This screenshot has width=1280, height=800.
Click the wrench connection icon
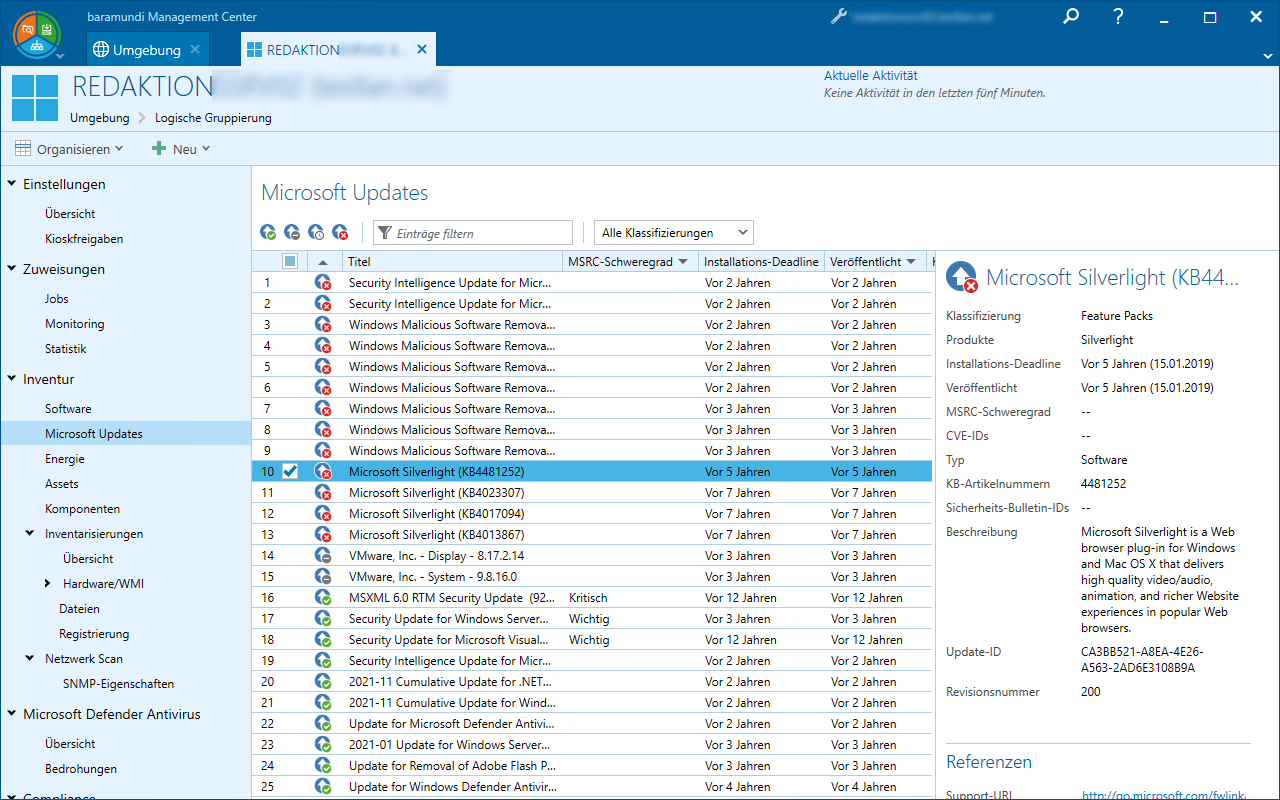839,17
